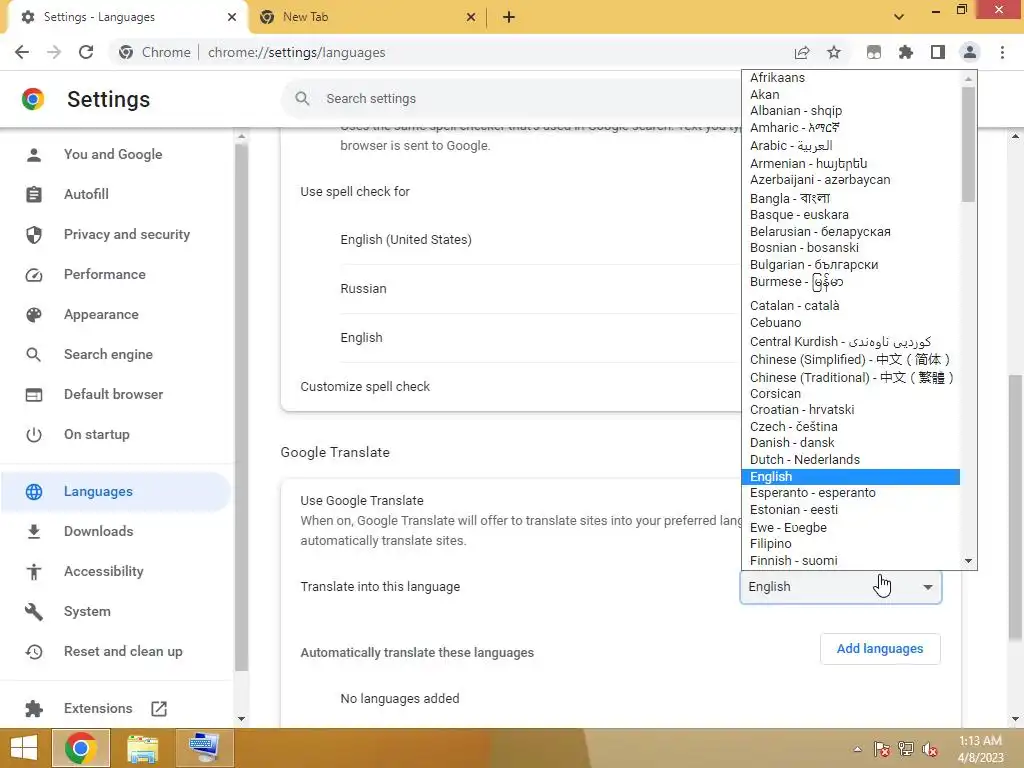Open Downloads settings

(x=99, y=531)
